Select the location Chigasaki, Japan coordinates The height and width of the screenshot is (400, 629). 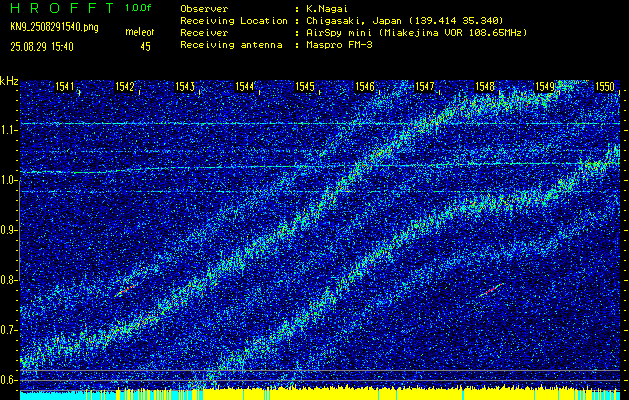click(405, 20)
